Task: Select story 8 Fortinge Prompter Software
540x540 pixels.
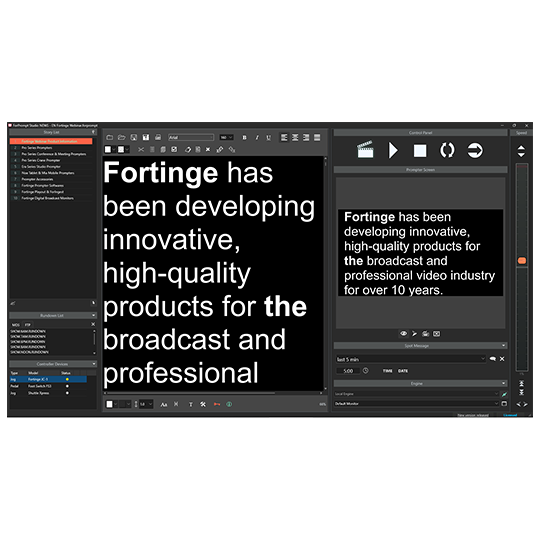Action: coord(51,185)
